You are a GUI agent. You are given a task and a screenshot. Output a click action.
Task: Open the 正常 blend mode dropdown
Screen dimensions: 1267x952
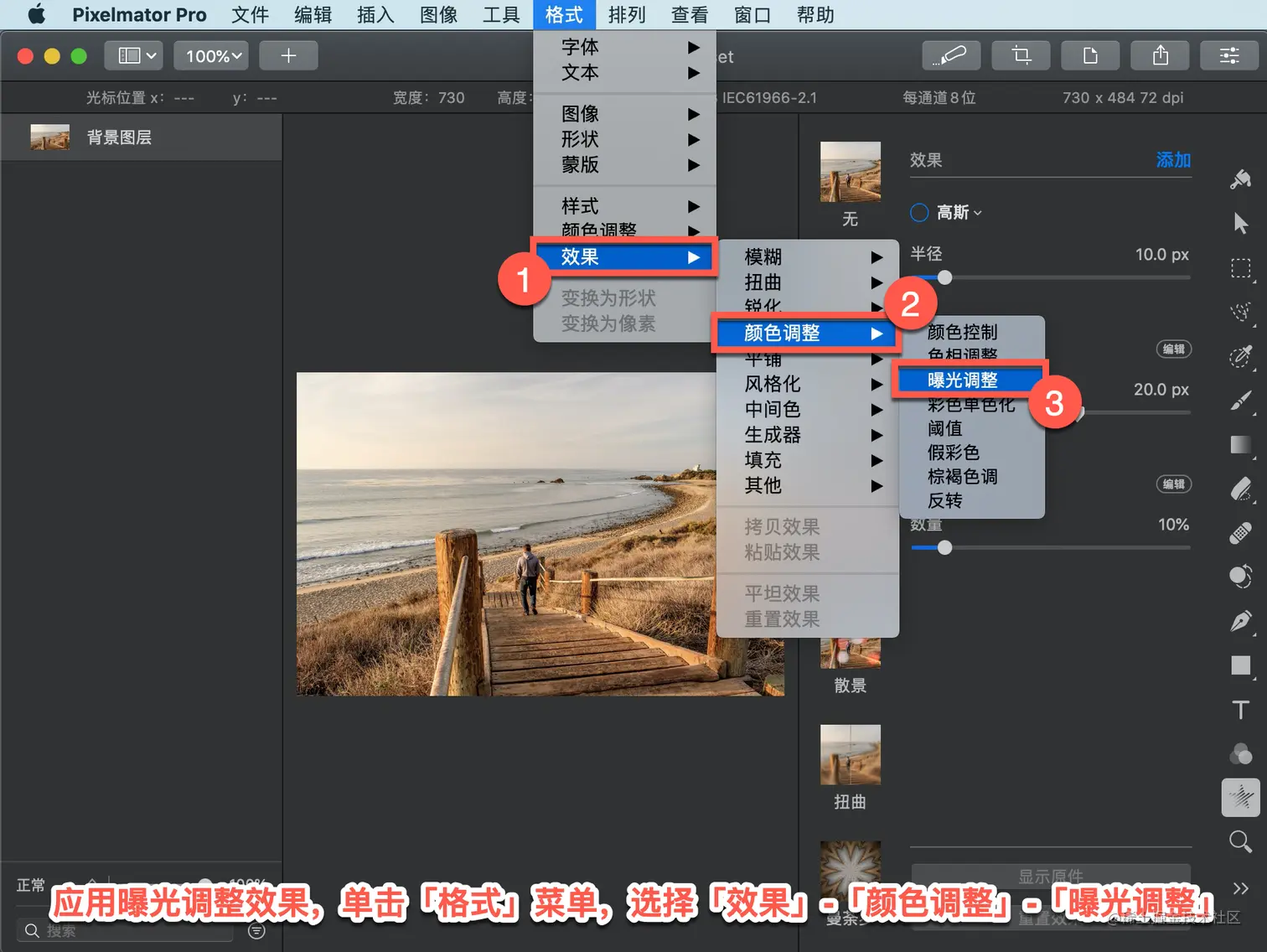(32, 885)
